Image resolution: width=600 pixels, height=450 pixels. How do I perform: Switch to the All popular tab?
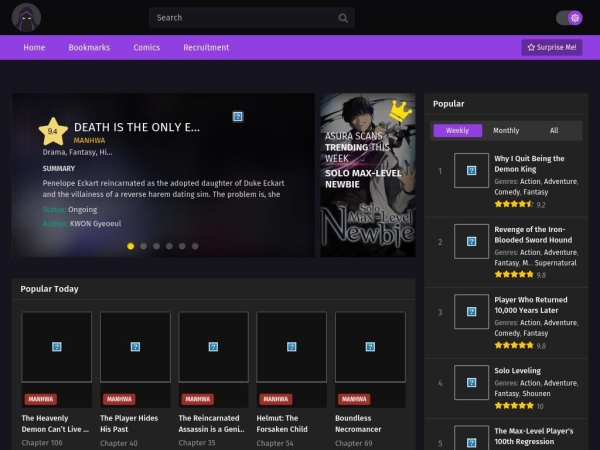[x=554, y=130]
